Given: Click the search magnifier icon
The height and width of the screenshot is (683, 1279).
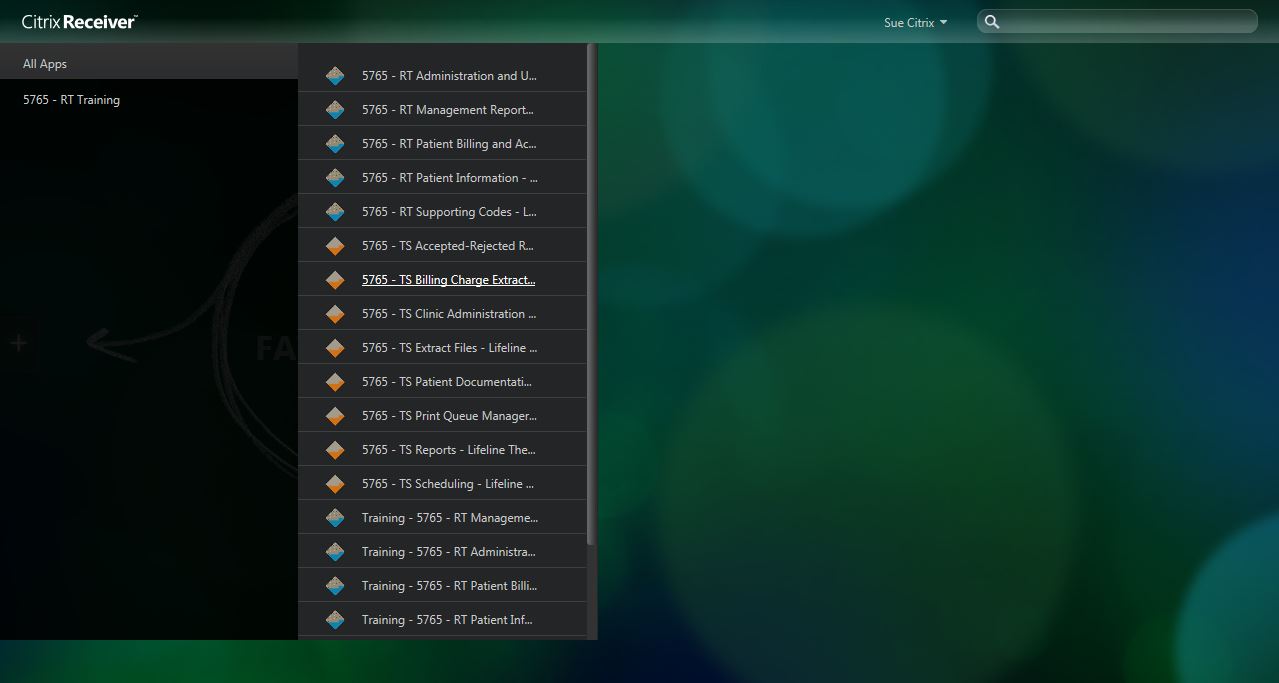Looking at the screenshot, I should tap(992, 22).
